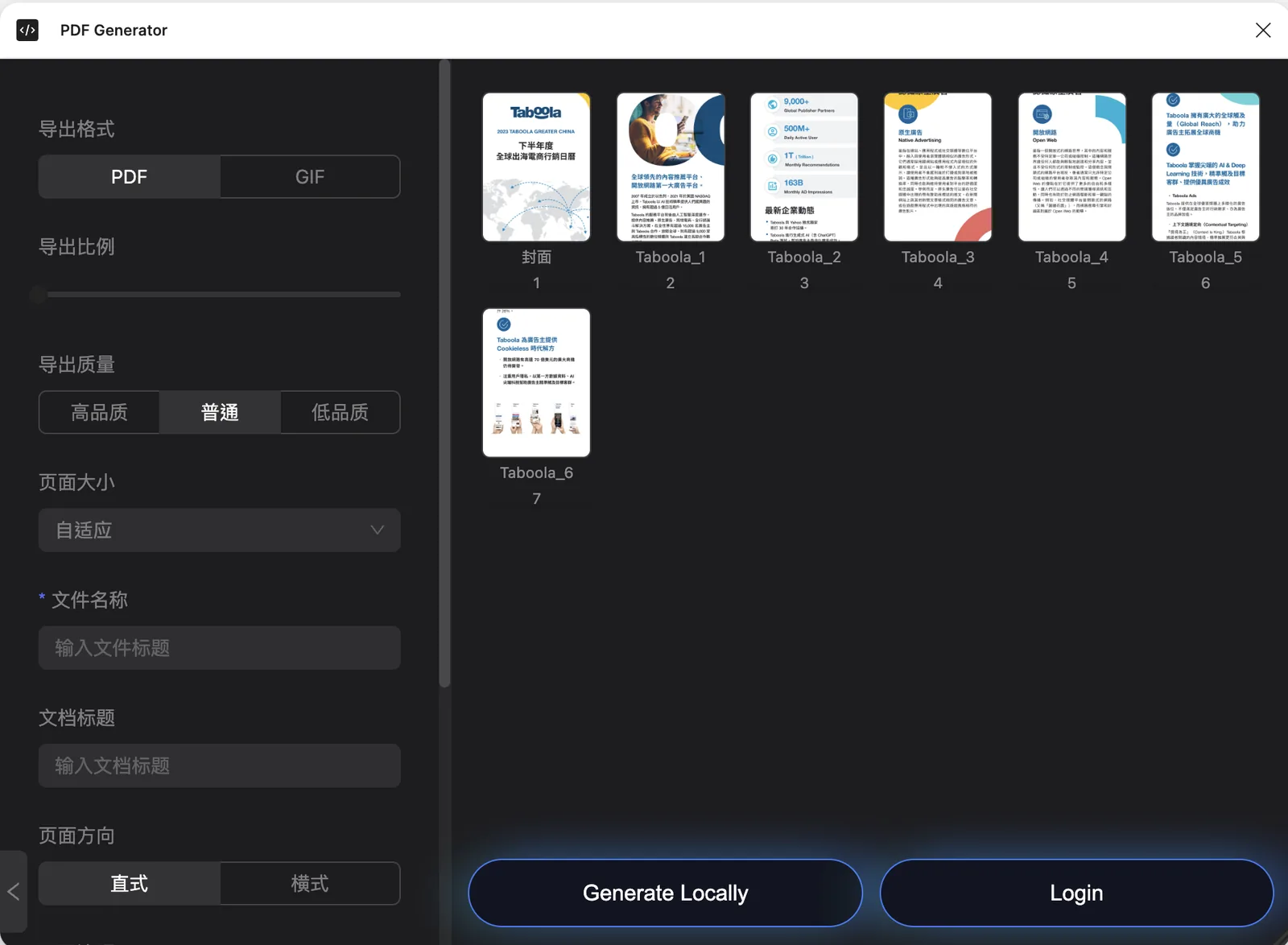
Task: Select the Taboola_1 page thumbnail
Action: (x=671, y=167)
